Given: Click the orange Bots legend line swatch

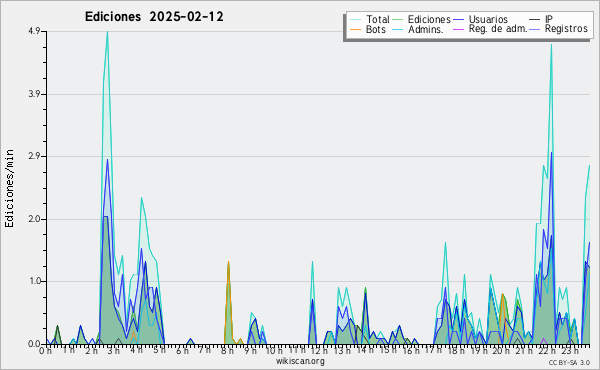Looking at the screenshot, I should [x=355, y=29].
